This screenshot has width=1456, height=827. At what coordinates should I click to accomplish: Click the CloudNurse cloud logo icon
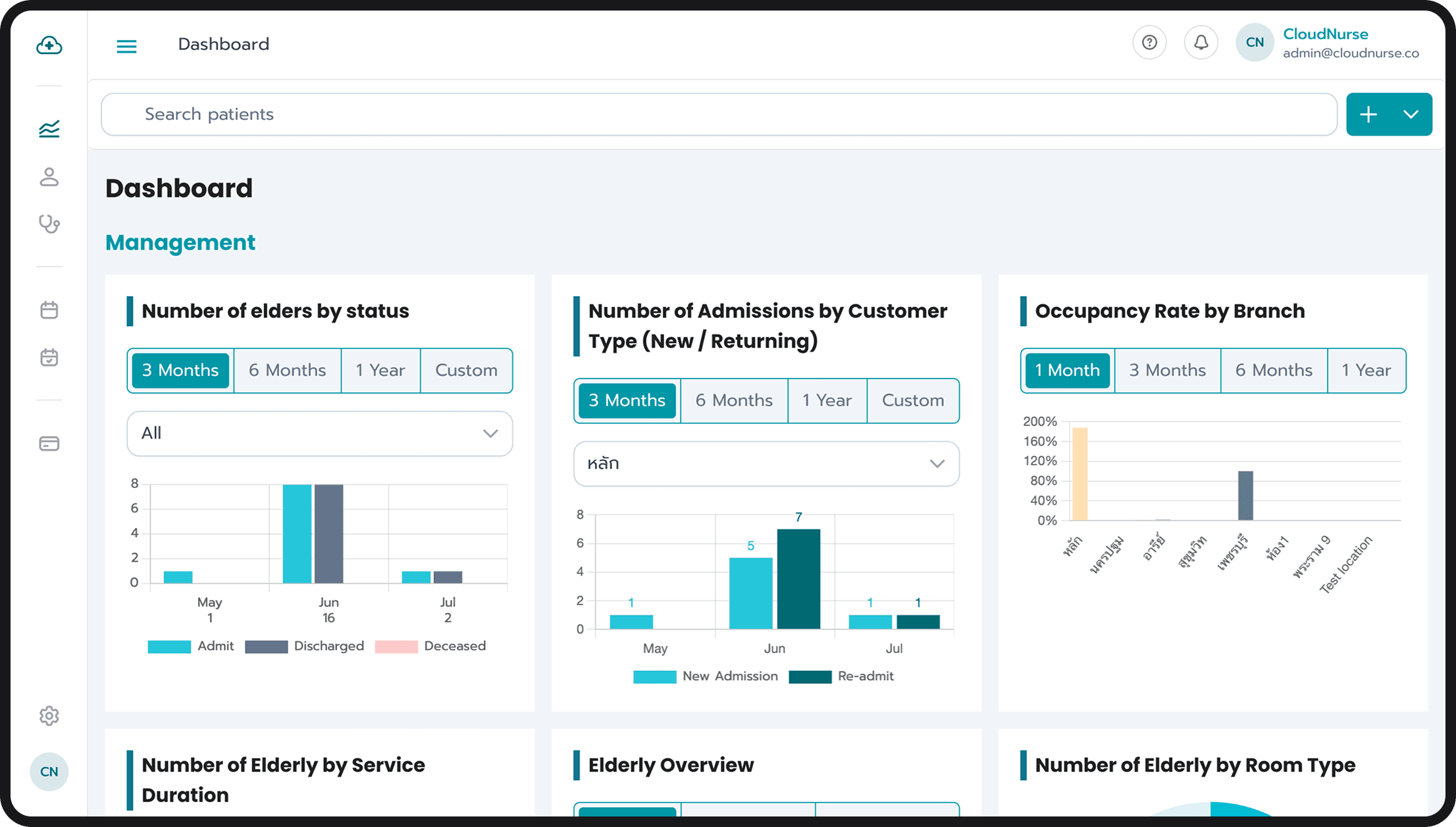click(x=49, y=45)
